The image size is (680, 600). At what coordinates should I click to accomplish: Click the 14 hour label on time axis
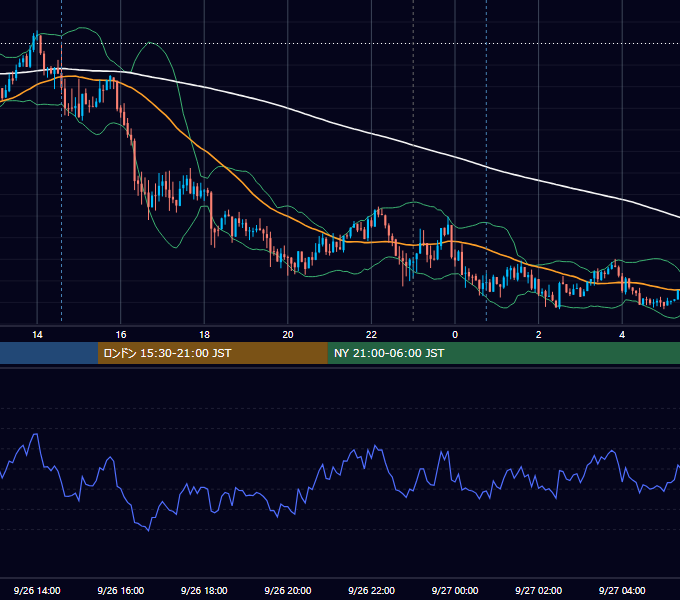click(x=37, y=335)
